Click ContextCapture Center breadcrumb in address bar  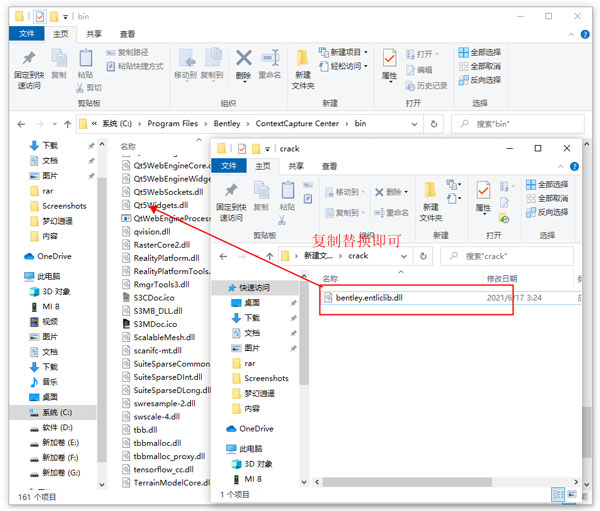(x=297, y=124)
